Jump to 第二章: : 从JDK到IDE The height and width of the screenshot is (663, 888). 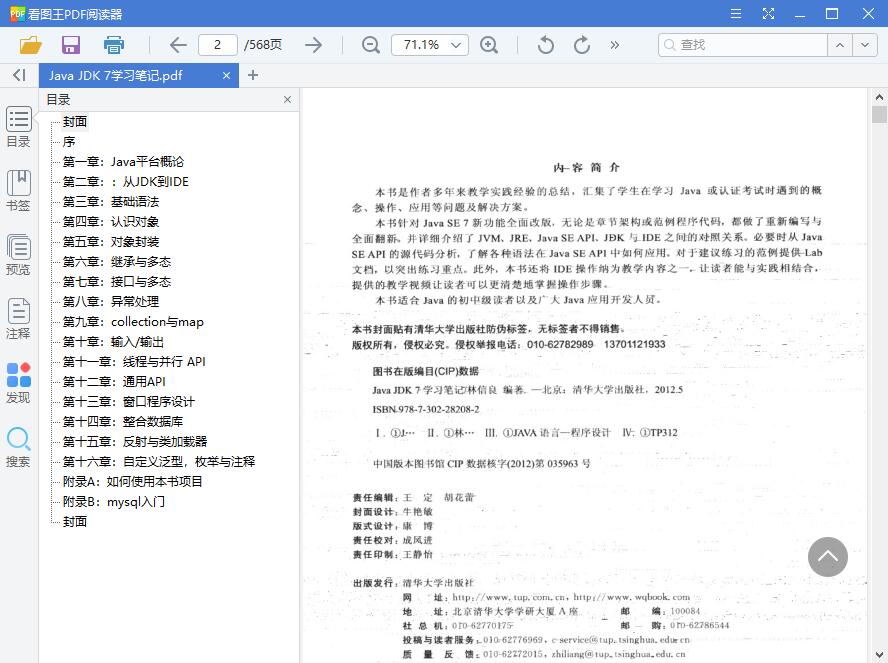point(125,182)
